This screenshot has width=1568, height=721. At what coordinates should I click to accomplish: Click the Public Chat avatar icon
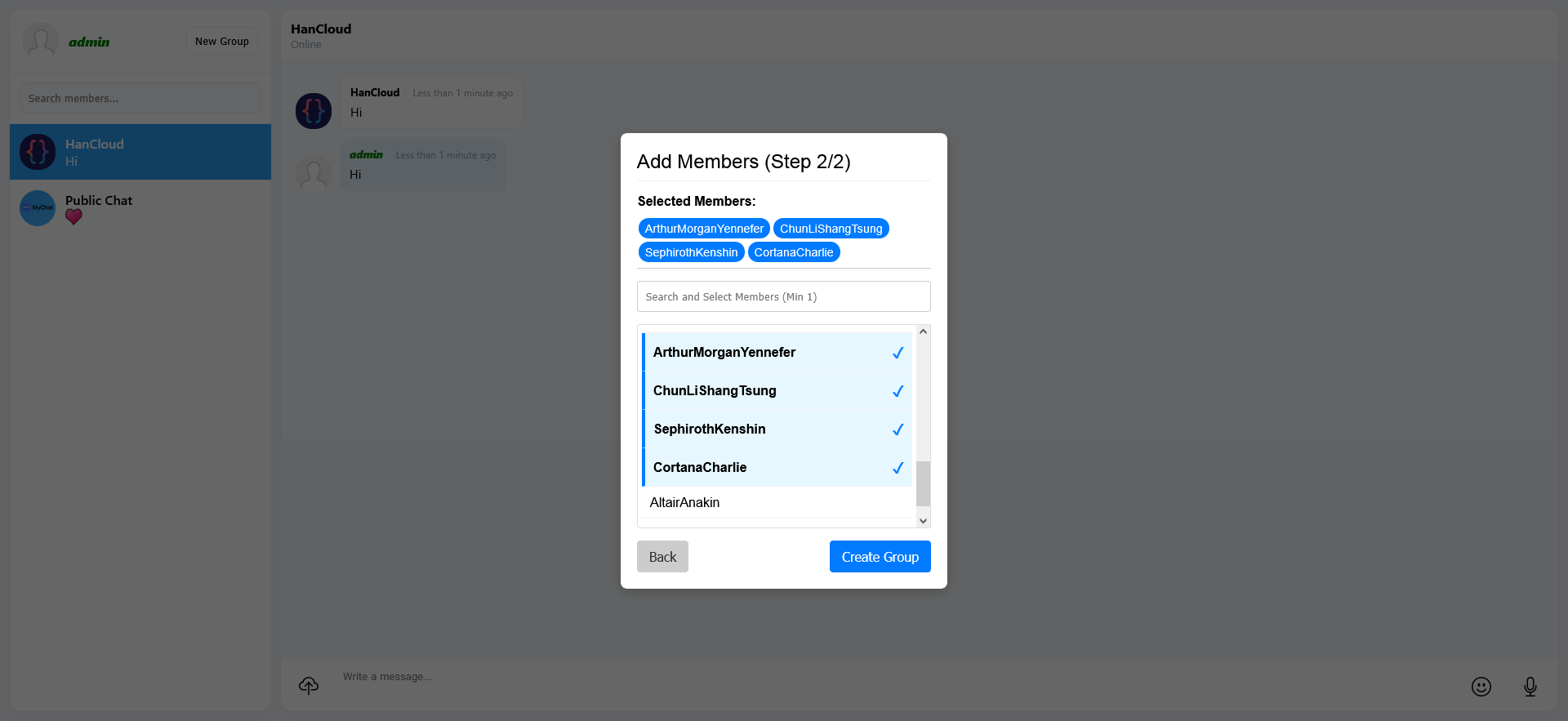point(38,208)
